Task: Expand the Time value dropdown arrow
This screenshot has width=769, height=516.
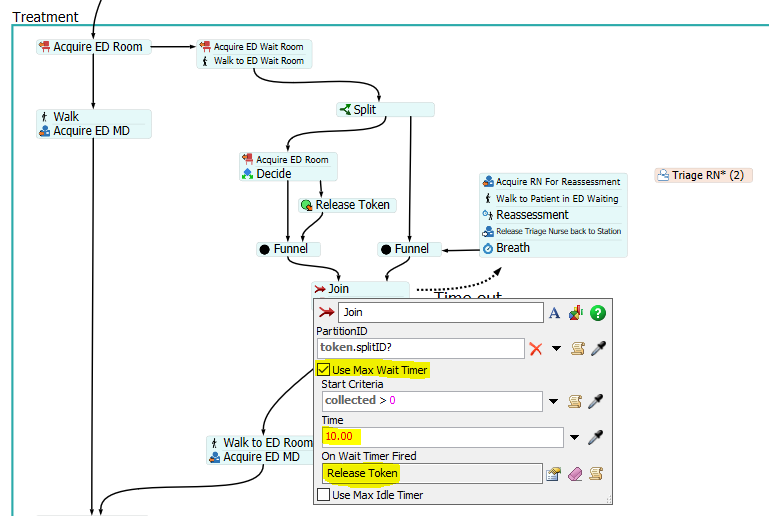Action: coord(574,438)
